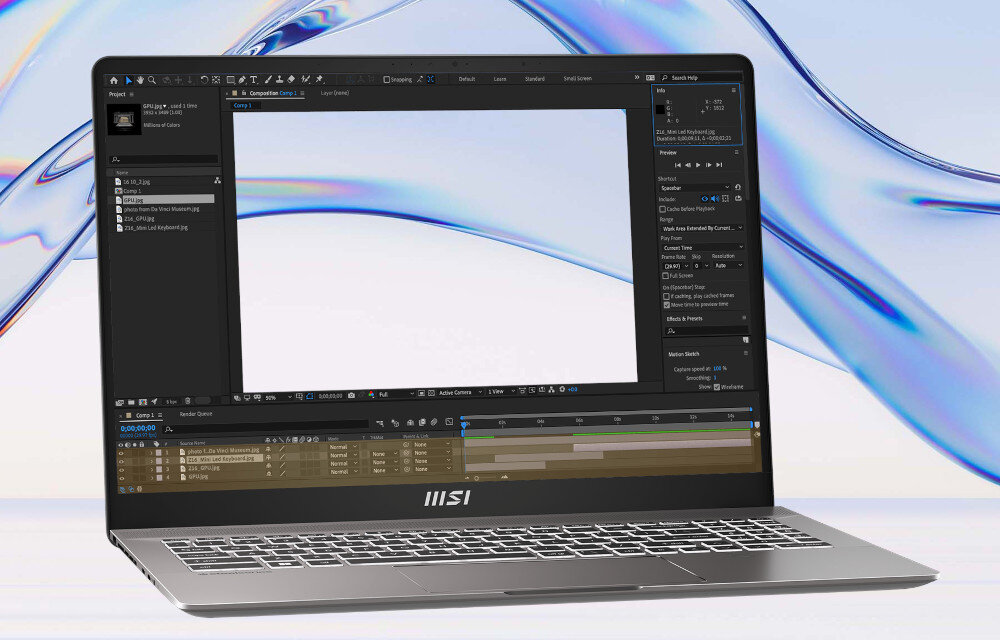1000x640 pixels.
Task: Open the Normal blend mode dropdown
Action: [340, 447]
